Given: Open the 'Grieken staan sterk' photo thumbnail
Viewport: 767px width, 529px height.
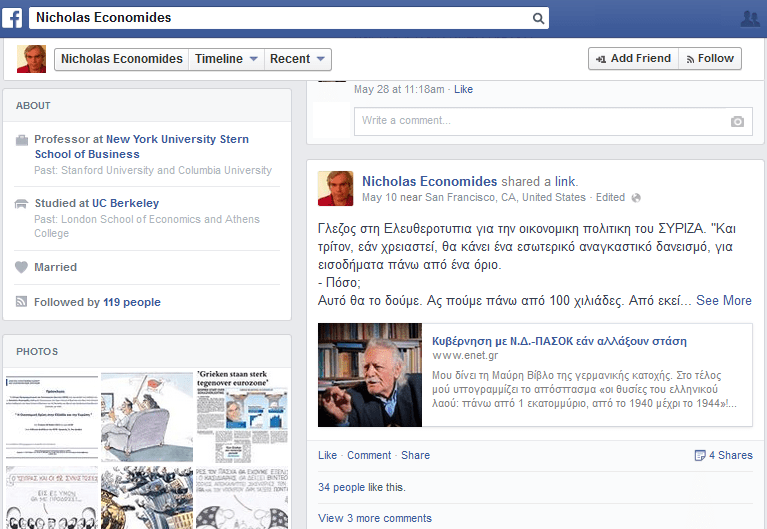Looking at the screenshot, I should pyautogui.click(x=243, y=415).
